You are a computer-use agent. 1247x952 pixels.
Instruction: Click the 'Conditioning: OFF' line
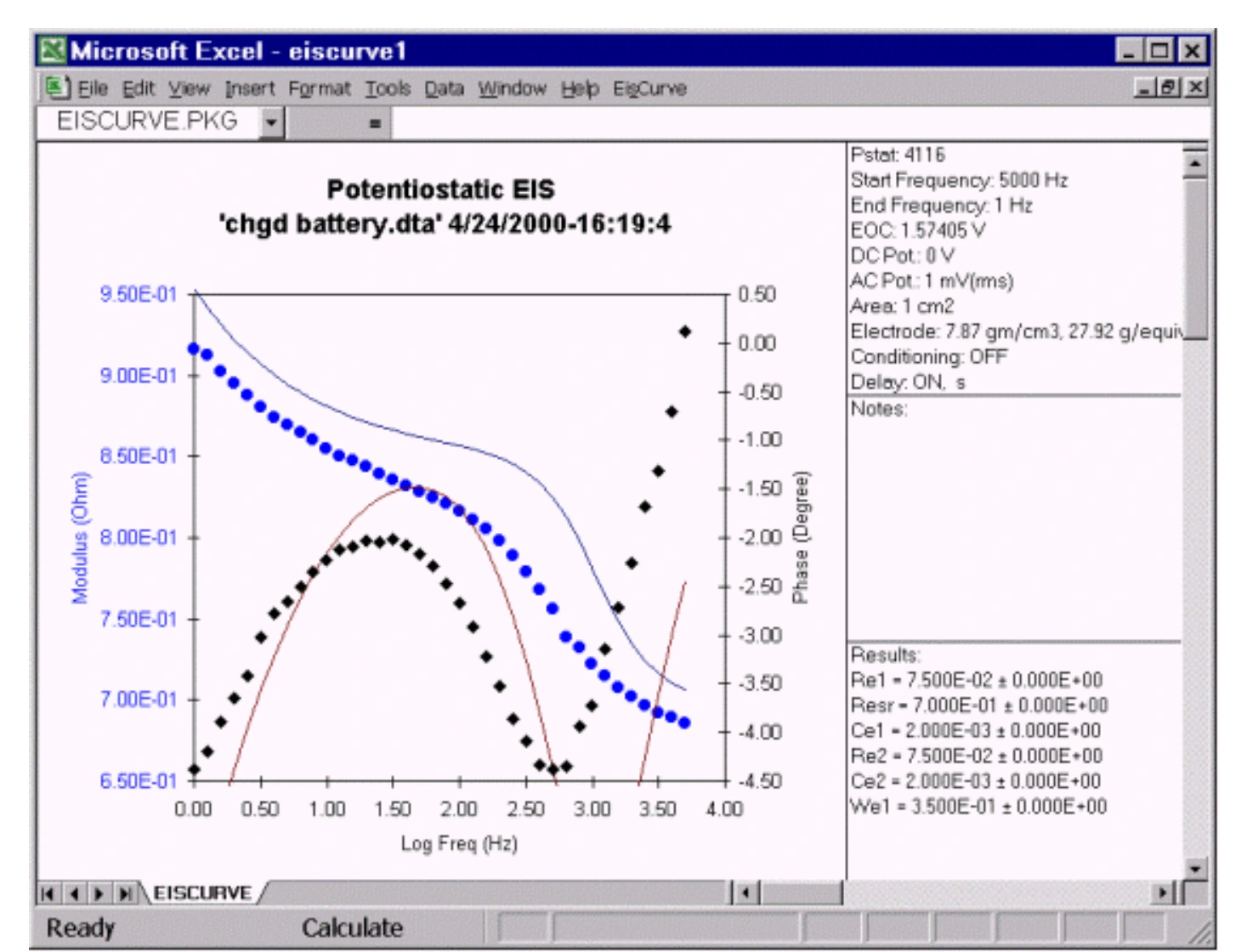point(929,357)
